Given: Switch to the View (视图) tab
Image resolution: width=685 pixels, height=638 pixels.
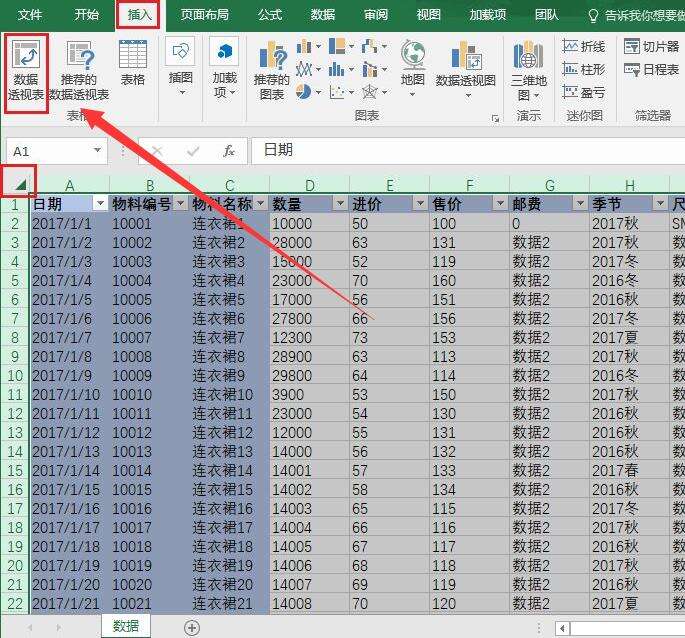Looking at the screenshot, I should click(429, 15).
